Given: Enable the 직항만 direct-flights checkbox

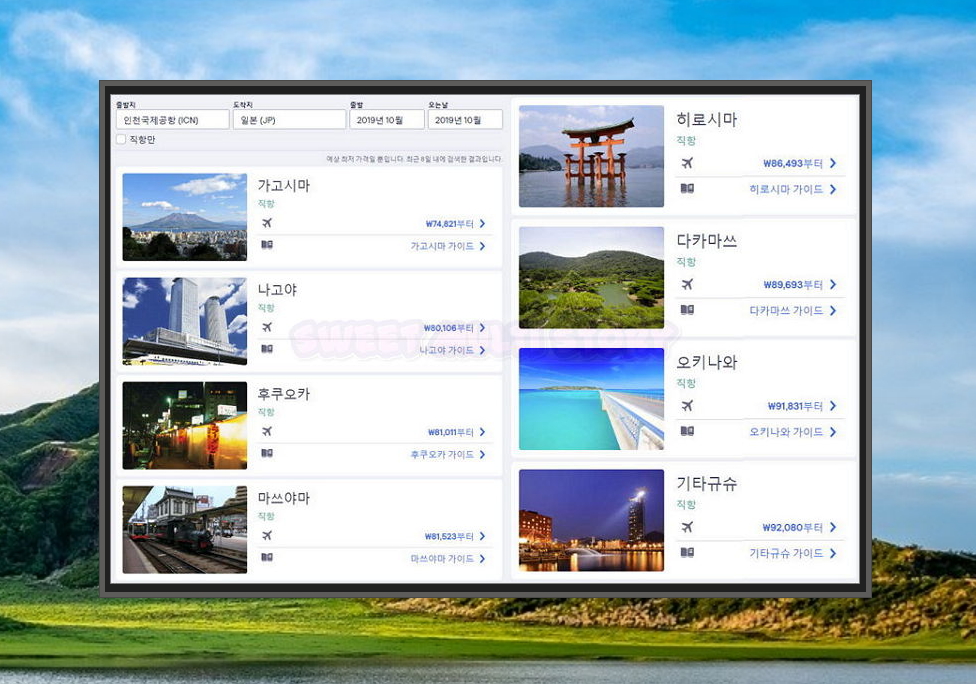Looking at the screenshot, I should pyautogui.click(x=121, y=139).
